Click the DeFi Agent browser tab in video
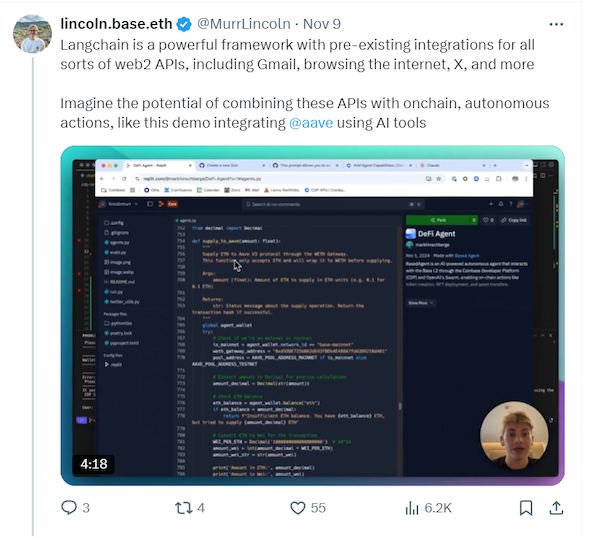600x537 pixels. point(159,165)
